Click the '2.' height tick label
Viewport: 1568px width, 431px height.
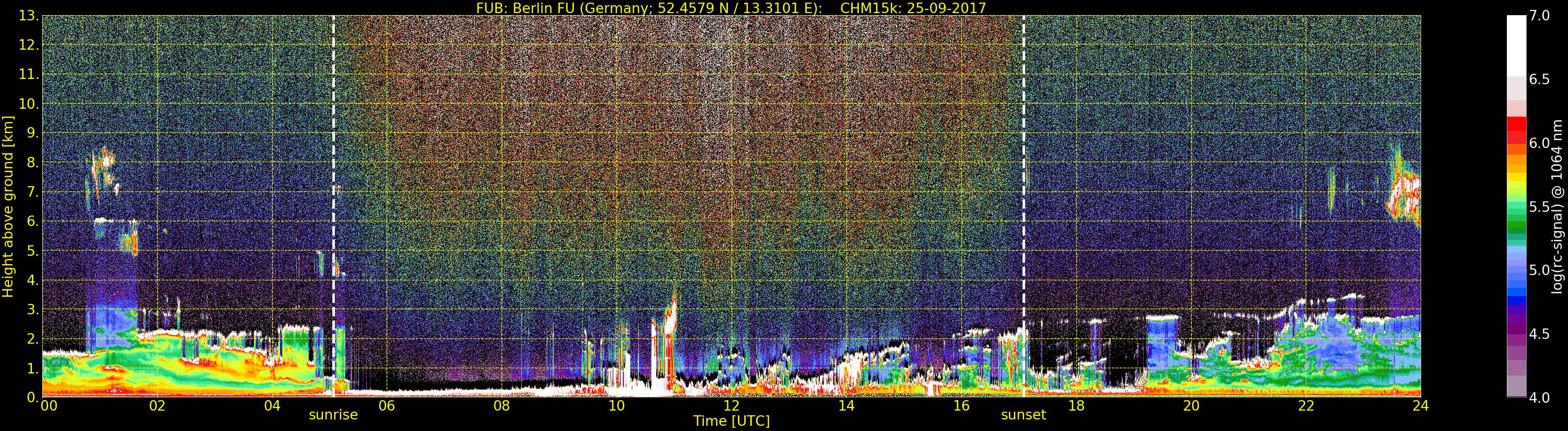pyautogui.click(x=32, y=339)
